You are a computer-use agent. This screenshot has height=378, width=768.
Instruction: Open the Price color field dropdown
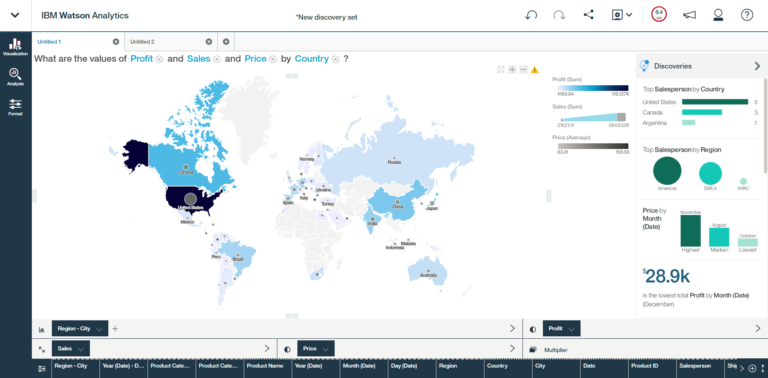(x=316, y=349)
